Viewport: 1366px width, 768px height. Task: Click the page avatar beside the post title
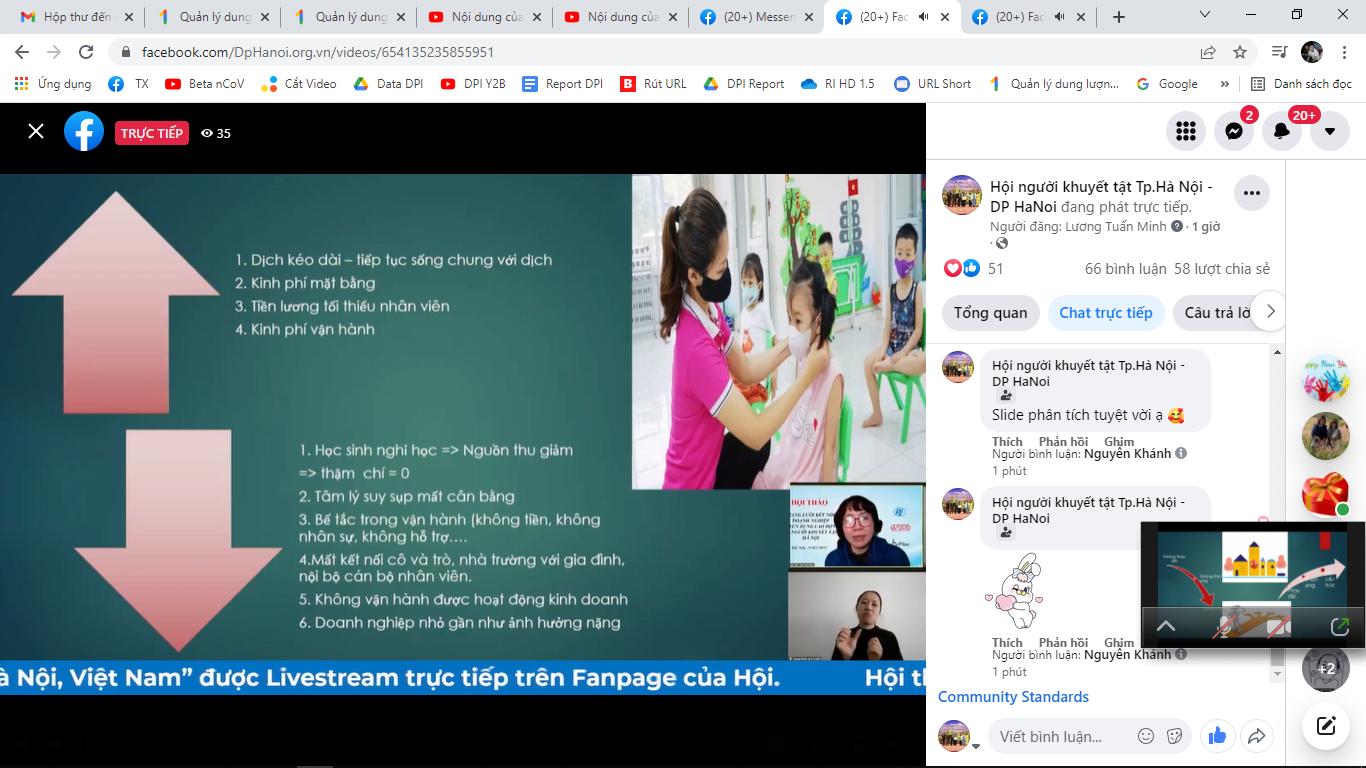point(962,195)
